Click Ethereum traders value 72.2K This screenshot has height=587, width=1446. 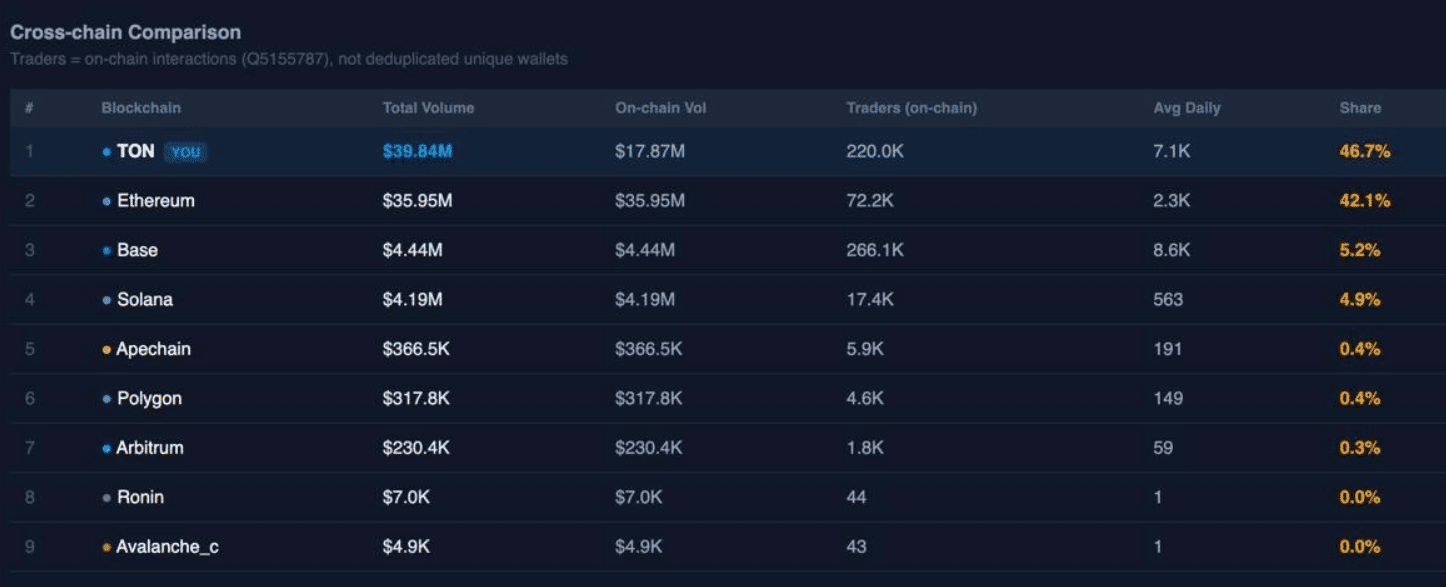tap(870, 201)
